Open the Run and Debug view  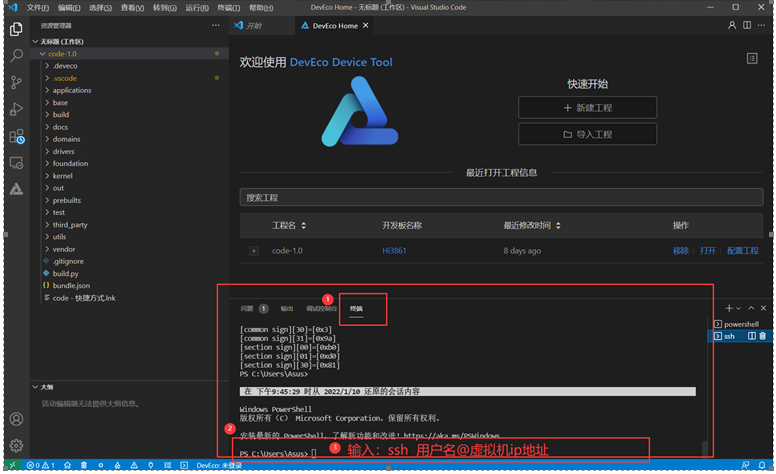coord(16,109)
